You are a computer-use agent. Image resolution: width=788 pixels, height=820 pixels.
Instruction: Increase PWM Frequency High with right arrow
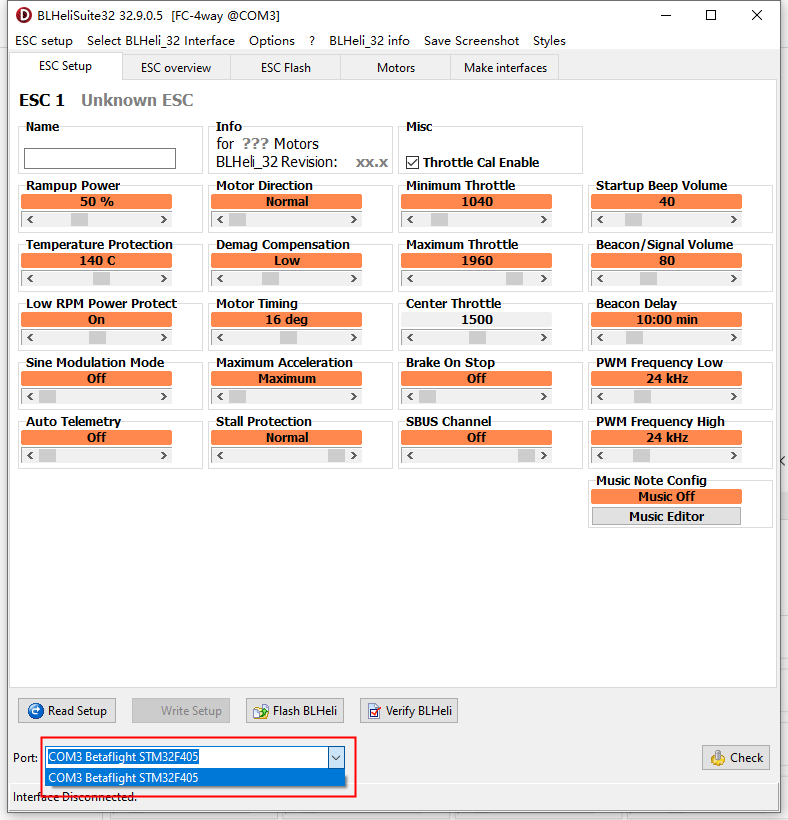click(x=734, y=456)
